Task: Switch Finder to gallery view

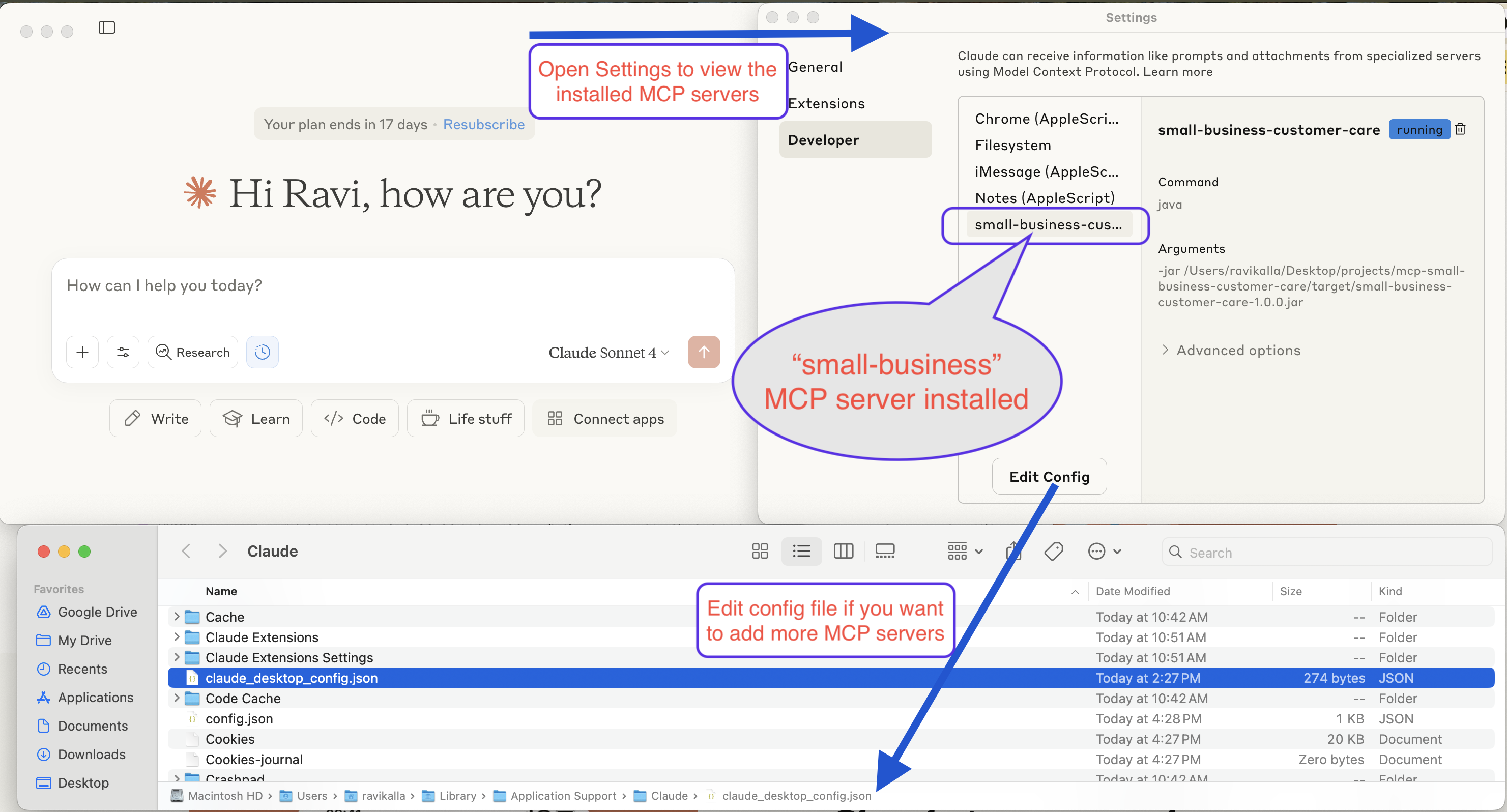Action: (885, 551)
